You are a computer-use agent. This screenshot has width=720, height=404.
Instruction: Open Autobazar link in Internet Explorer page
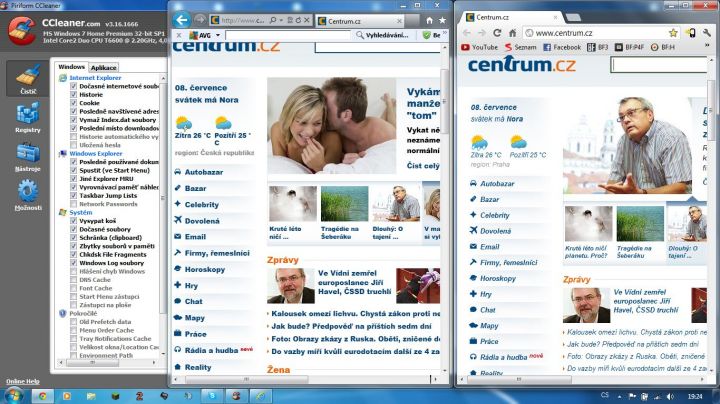(204, 172)
